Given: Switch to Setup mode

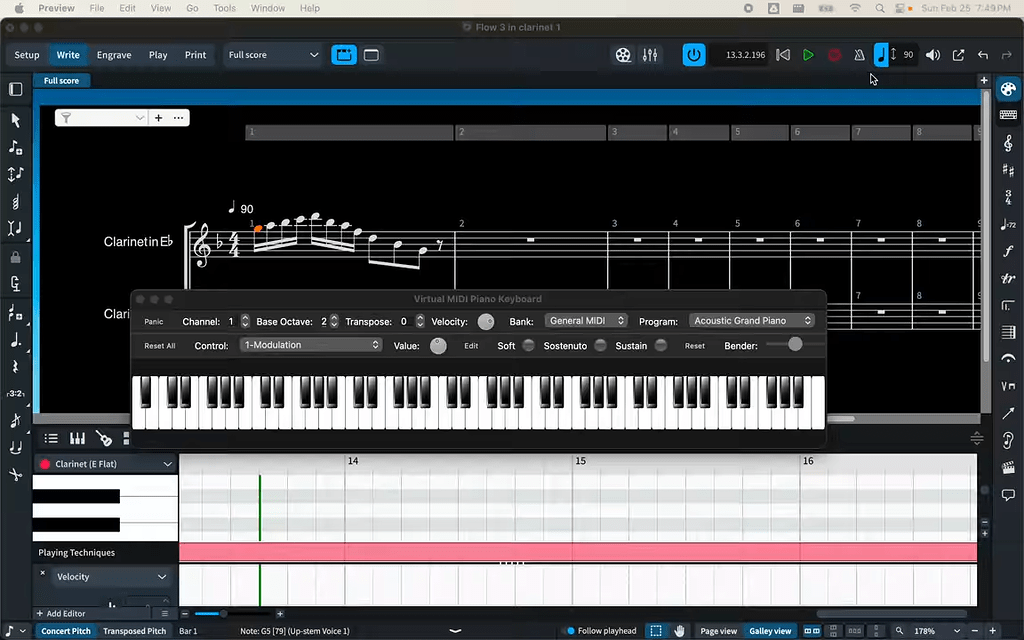Looking at the screenshot, I should (27, 55).
